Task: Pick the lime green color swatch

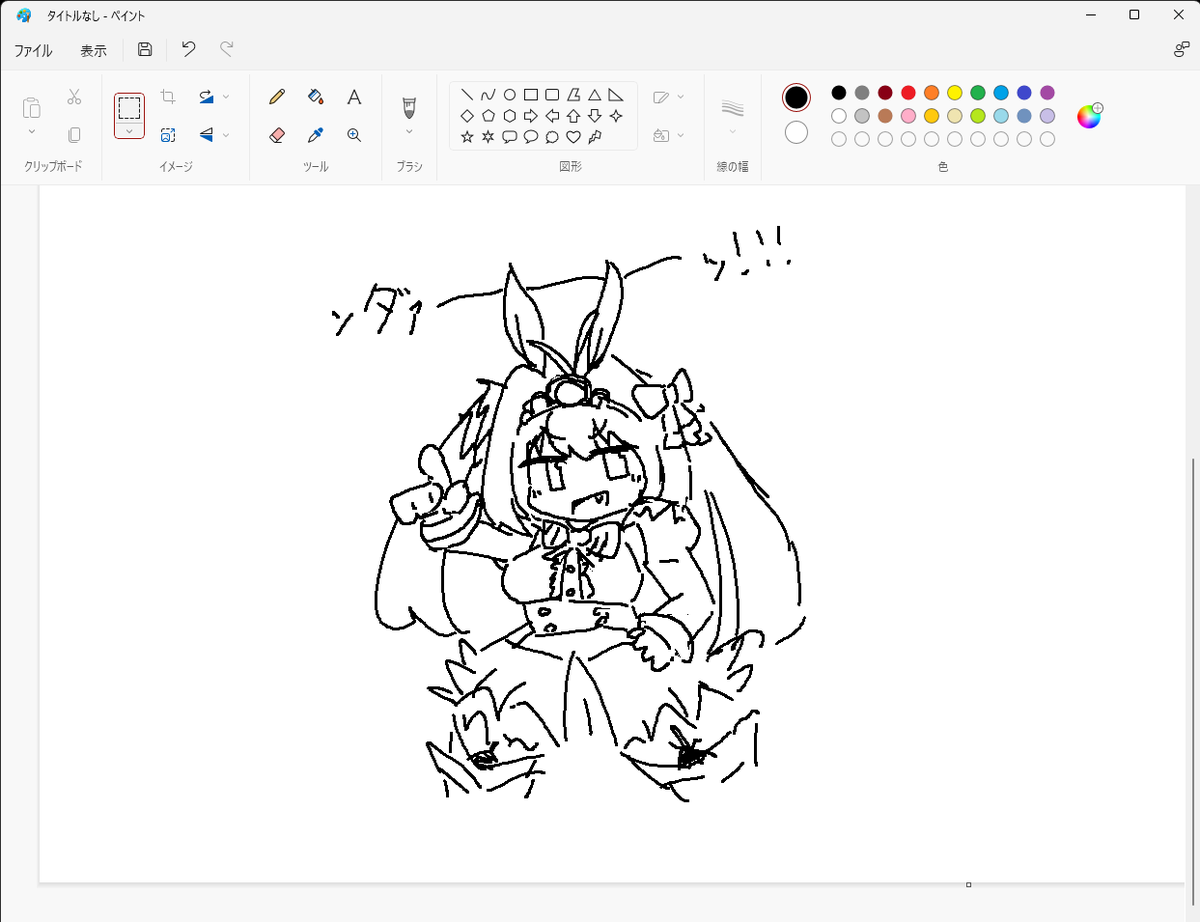Action: click(x=978, y=116)
